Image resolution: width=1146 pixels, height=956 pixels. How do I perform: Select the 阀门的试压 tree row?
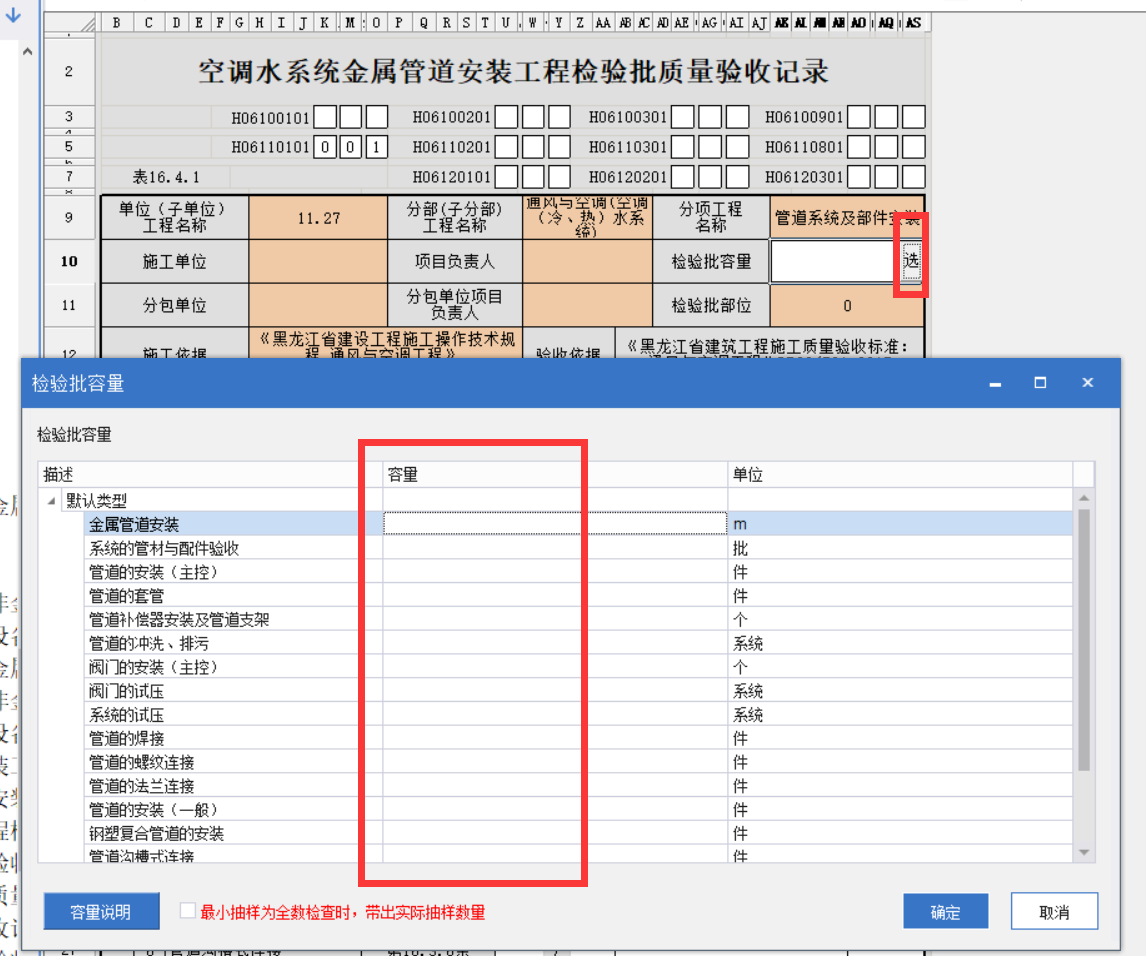pyautogui.click(x=125, y=691)
